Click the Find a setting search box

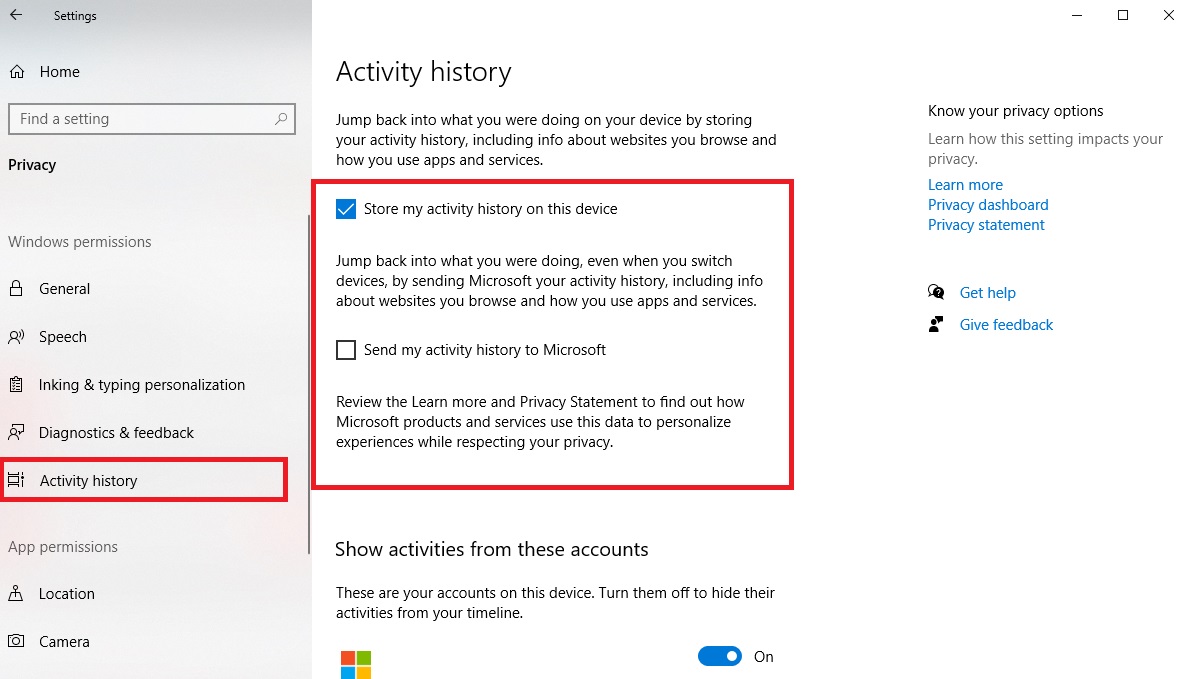[x=140, y=119]
